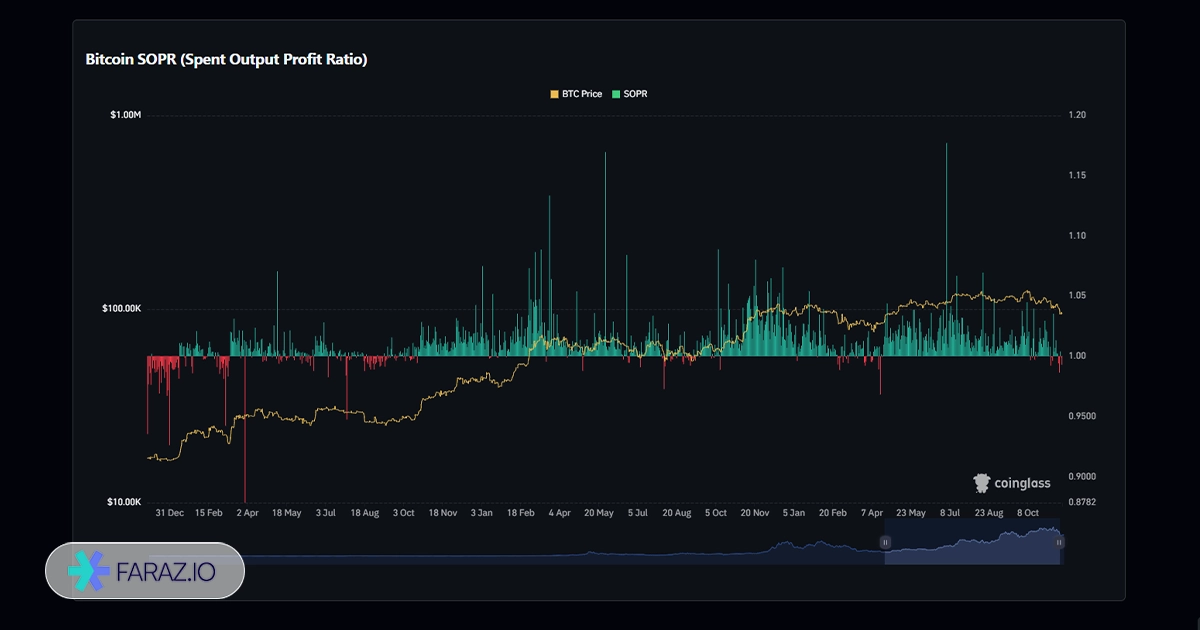The width and height of the screenshot is (1200, 630).
Task: Toggle the SOPR series label
Action: pos(636,94)
